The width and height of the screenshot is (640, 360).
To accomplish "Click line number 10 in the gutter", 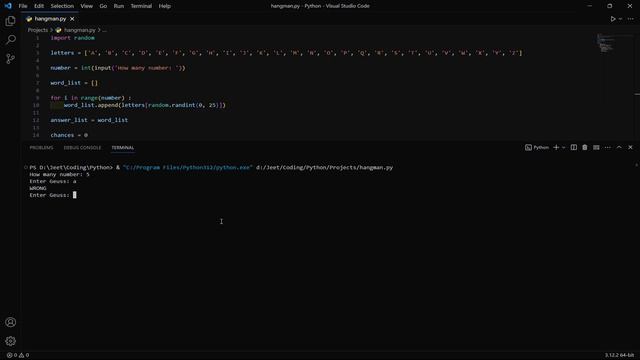I will [x=36, y=105].
